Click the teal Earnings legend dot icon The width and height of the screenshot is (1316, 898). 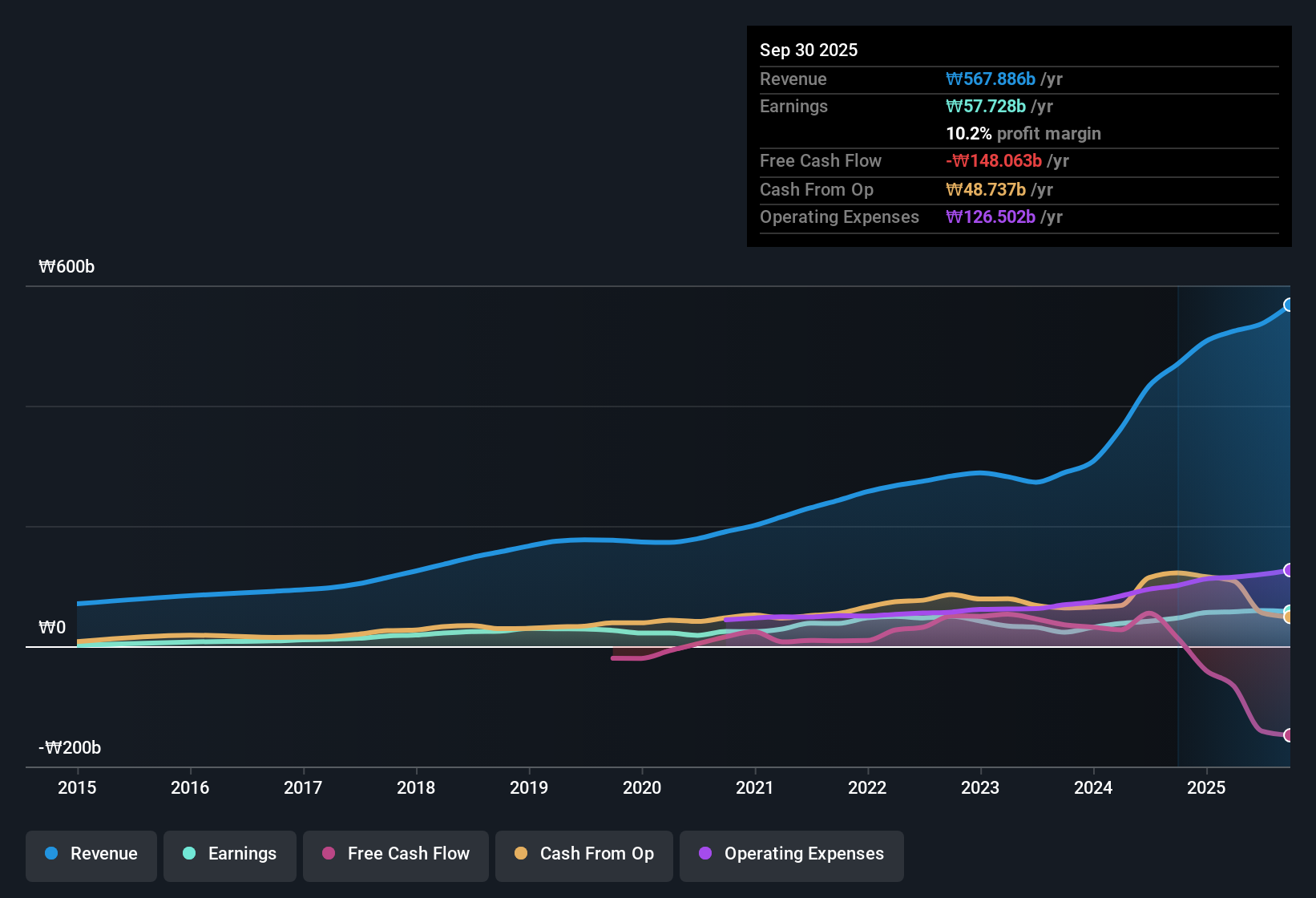coord(189,854)
